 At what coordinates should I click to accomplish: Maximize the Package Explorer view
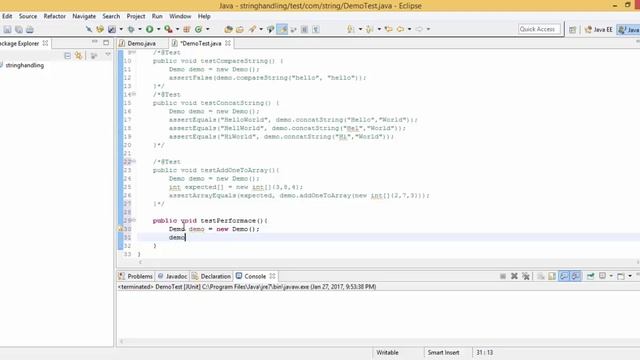106,42
